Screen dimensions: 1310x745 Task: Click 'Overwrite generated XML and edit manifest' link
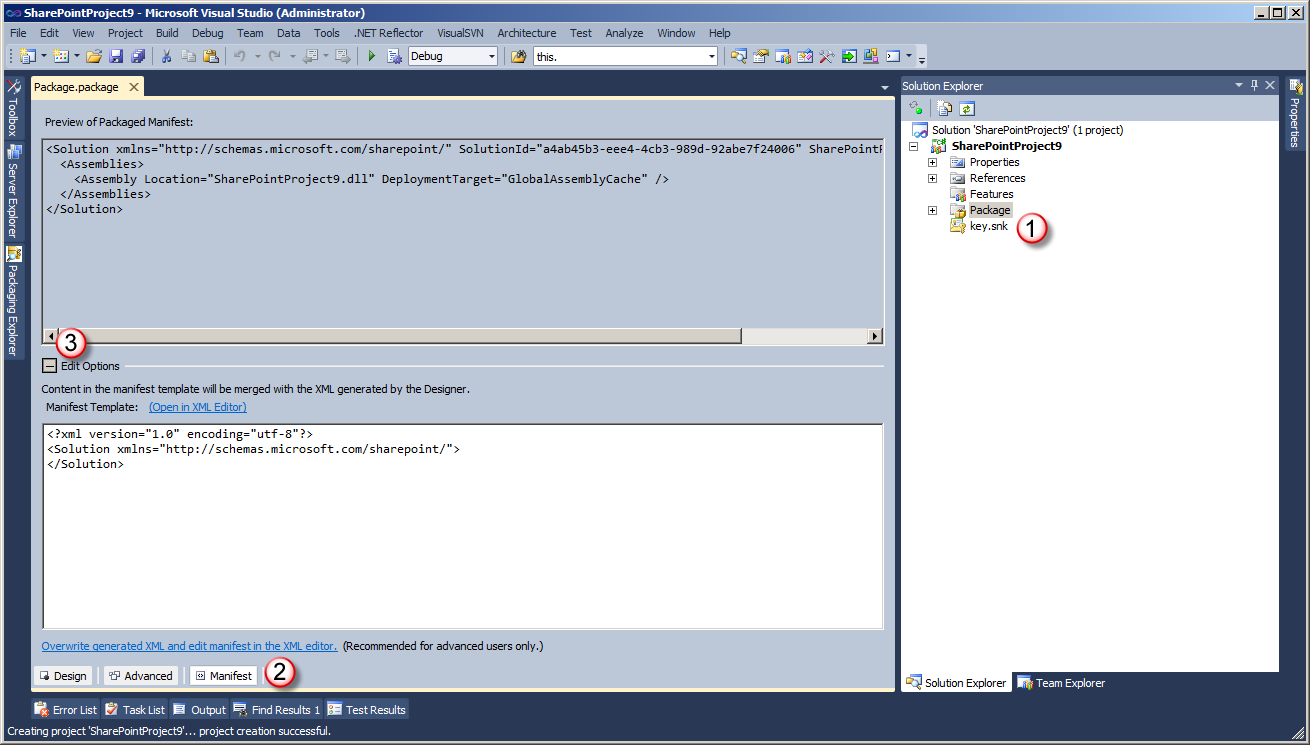point(189,646)
